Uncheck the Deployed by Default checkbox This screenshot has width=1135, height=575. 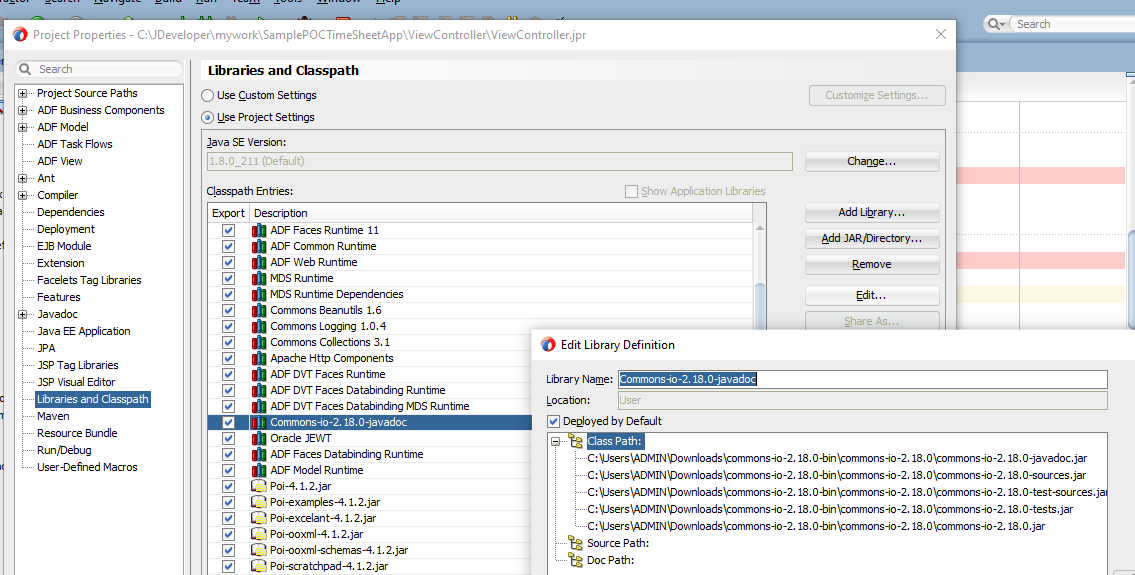coord(554,421)
